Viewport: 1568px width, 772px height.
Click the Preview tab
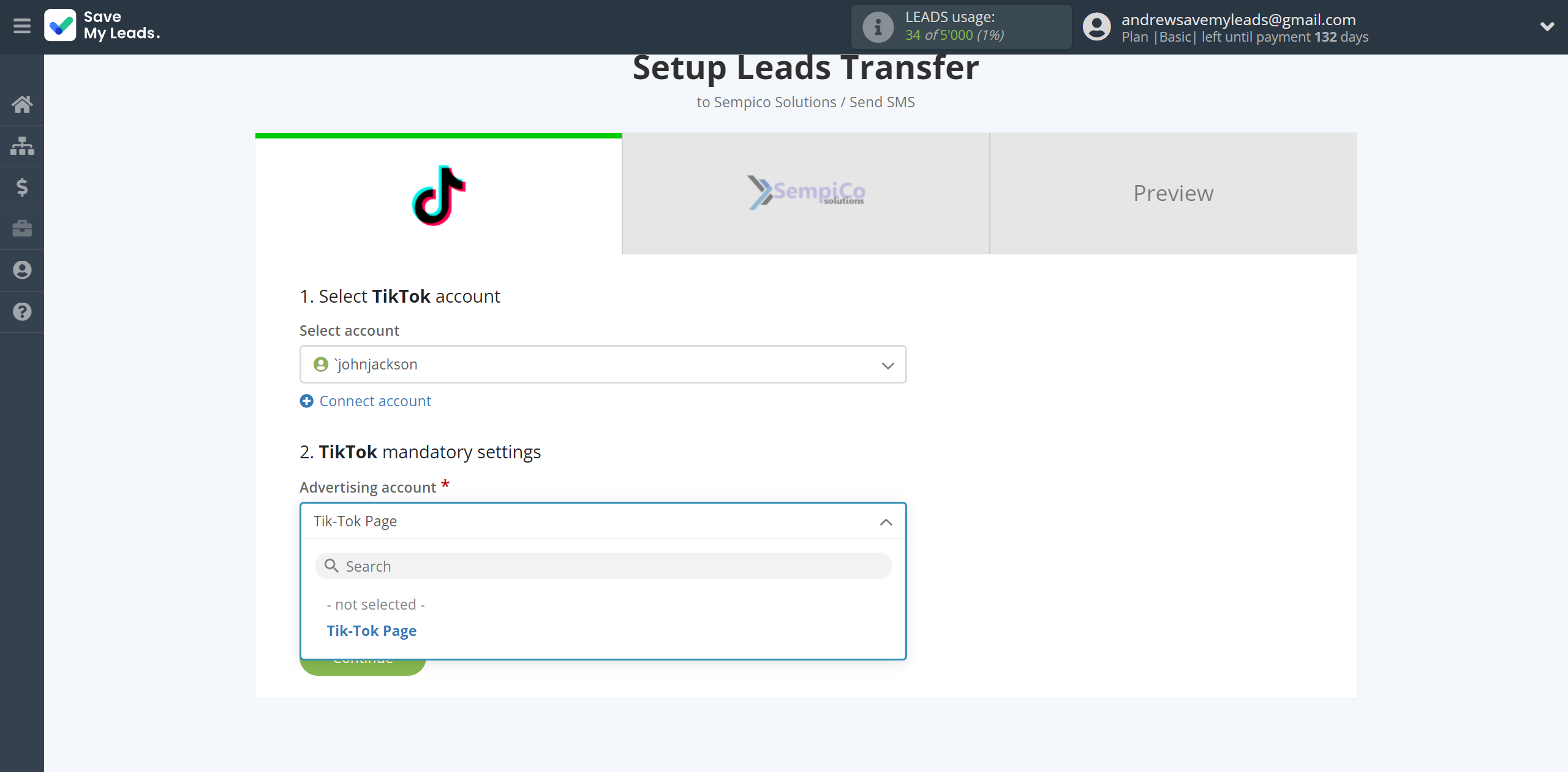point(1172,192)
